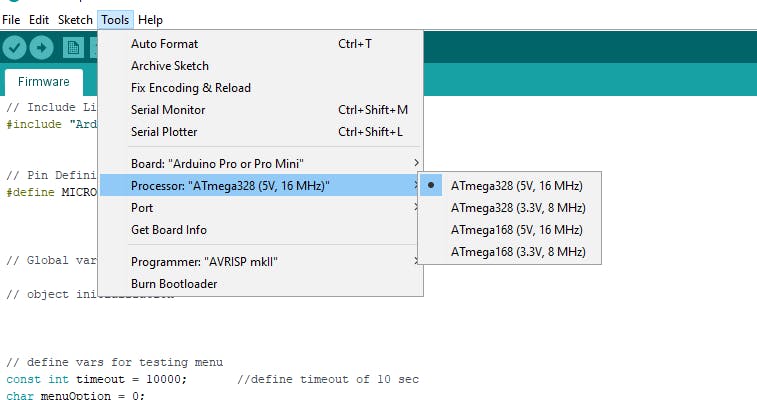This screenshot has height=400, width=757.
Task: Click Get Board Info
Action: pos(168,230)
